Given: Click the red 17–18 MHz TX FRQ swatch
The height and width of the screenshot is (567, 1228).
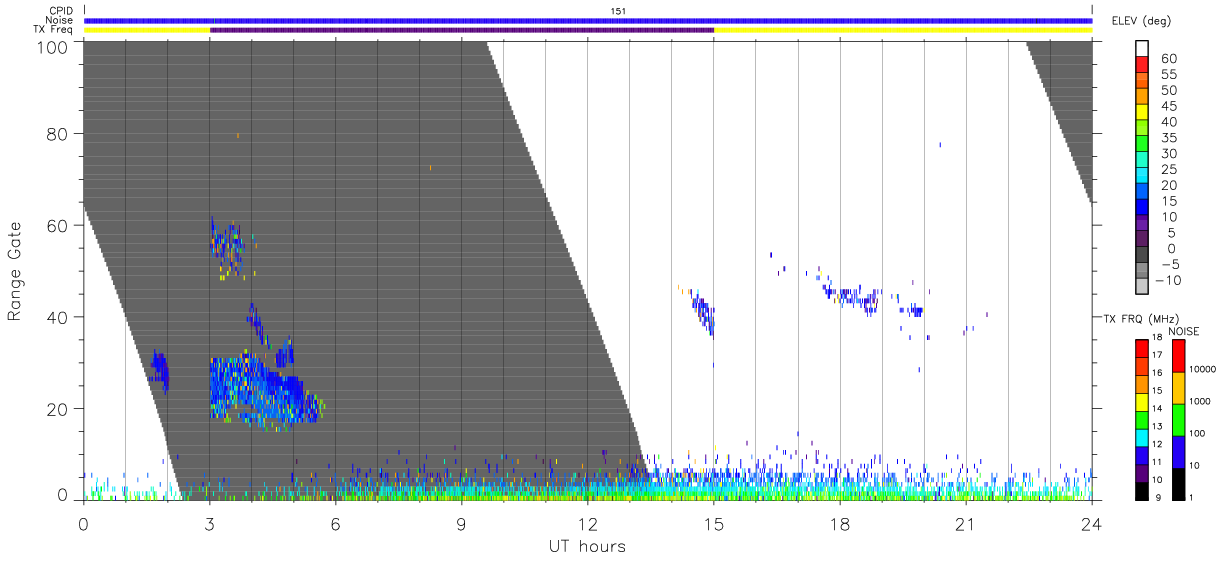Looking at the screenshot, I should point(1142,347).
